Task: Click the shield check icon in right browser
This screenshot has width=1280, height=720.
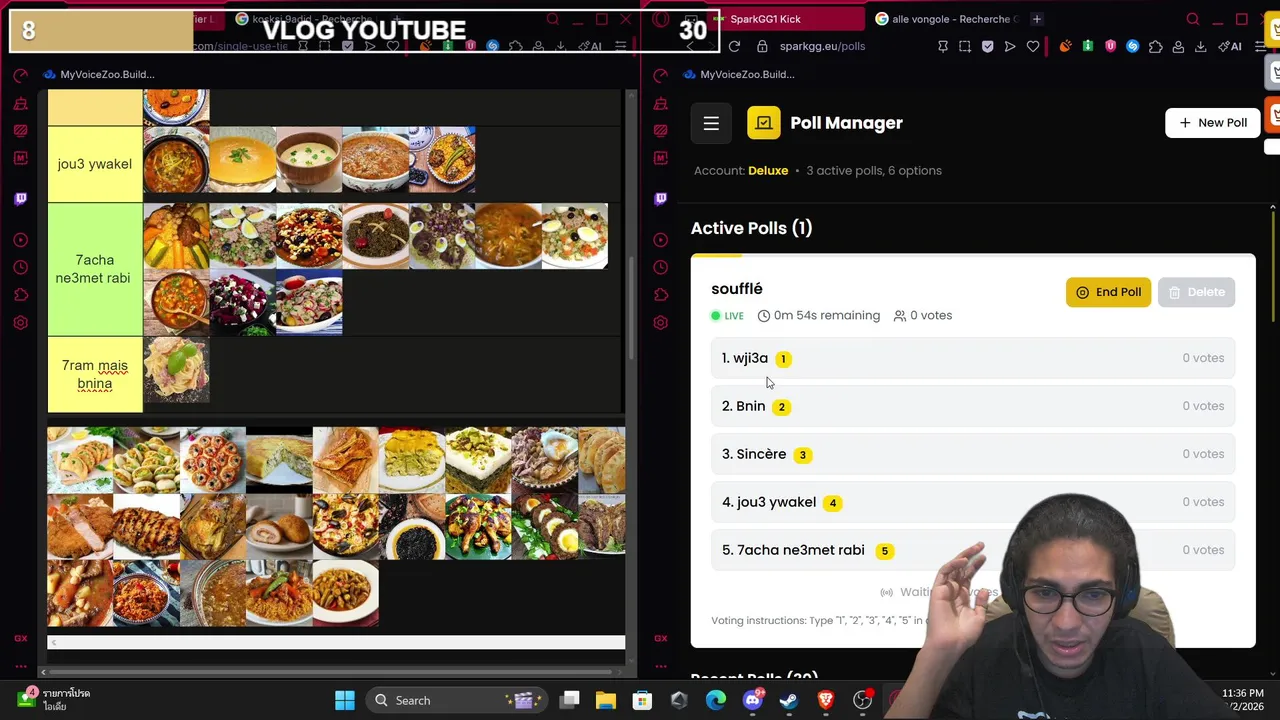Action: pos(988,46)
